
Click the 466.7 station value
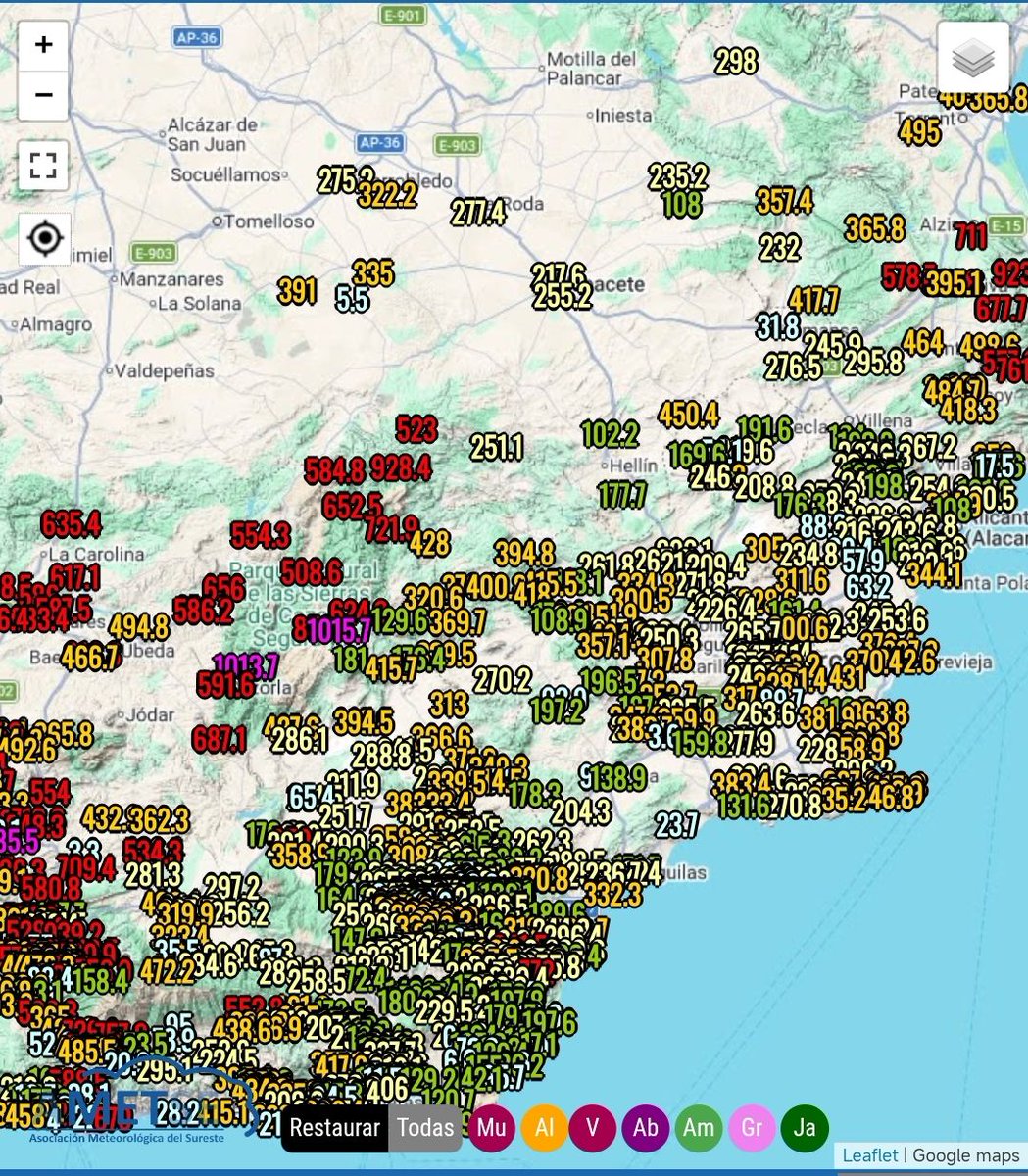89,657
